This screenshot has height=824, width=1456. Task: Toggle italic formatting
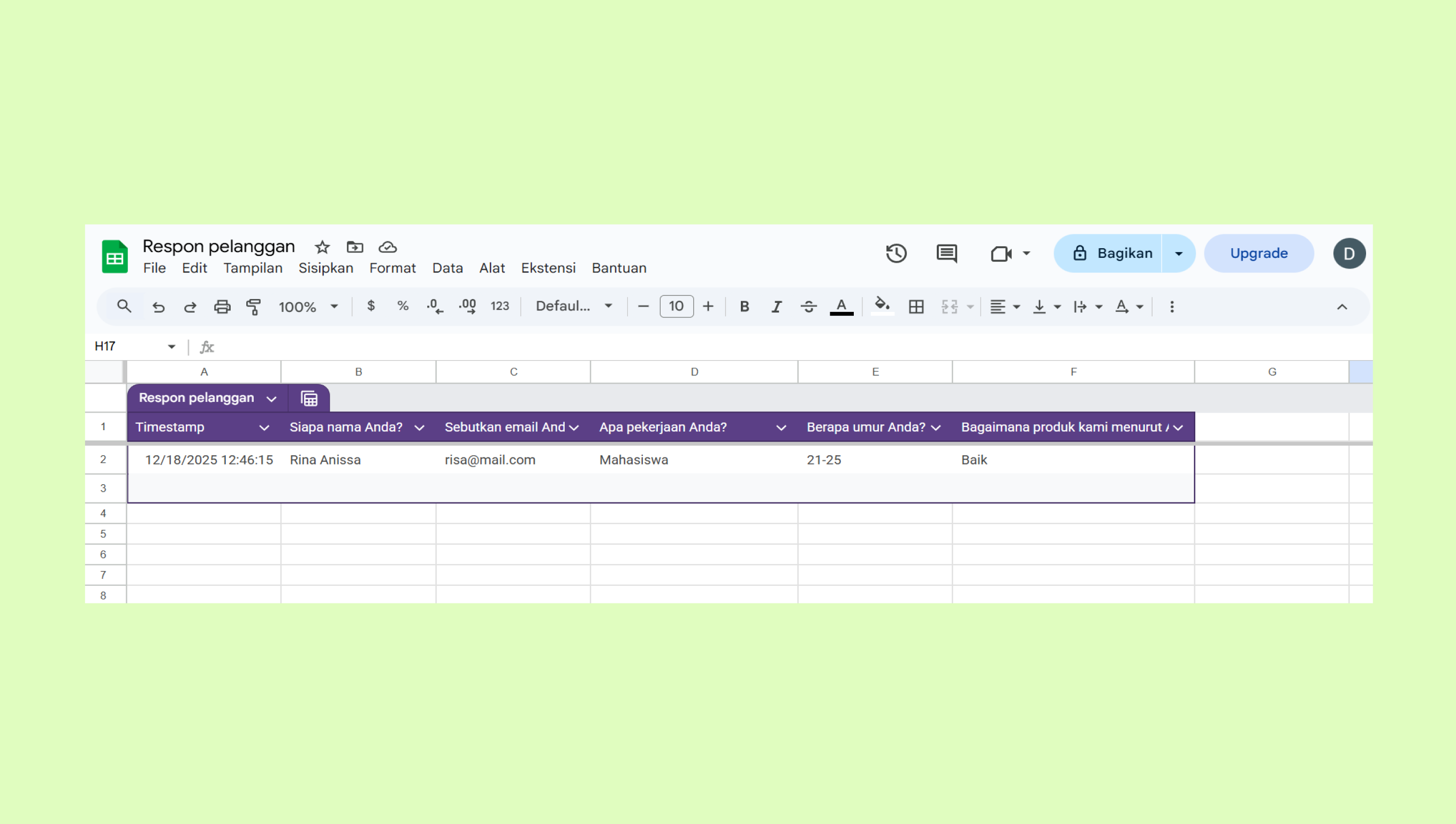tap(776, 306)
